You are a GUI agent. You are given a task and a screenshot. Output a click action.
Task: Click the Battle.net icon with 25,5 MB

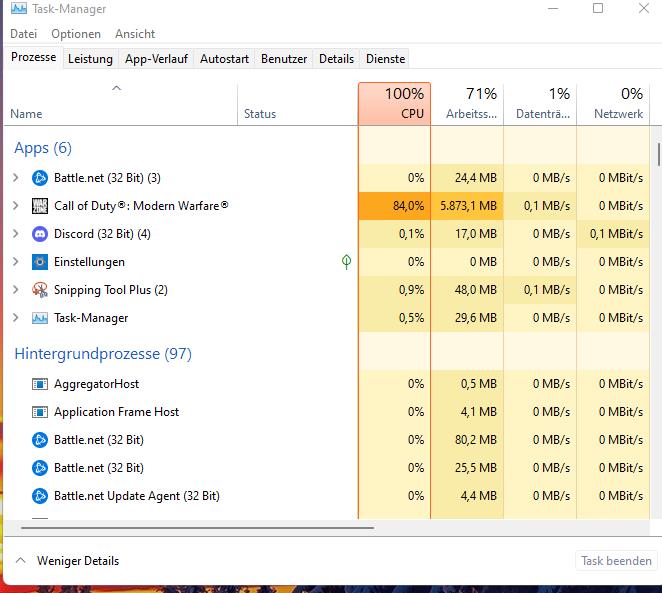click(x=40, y=468)
